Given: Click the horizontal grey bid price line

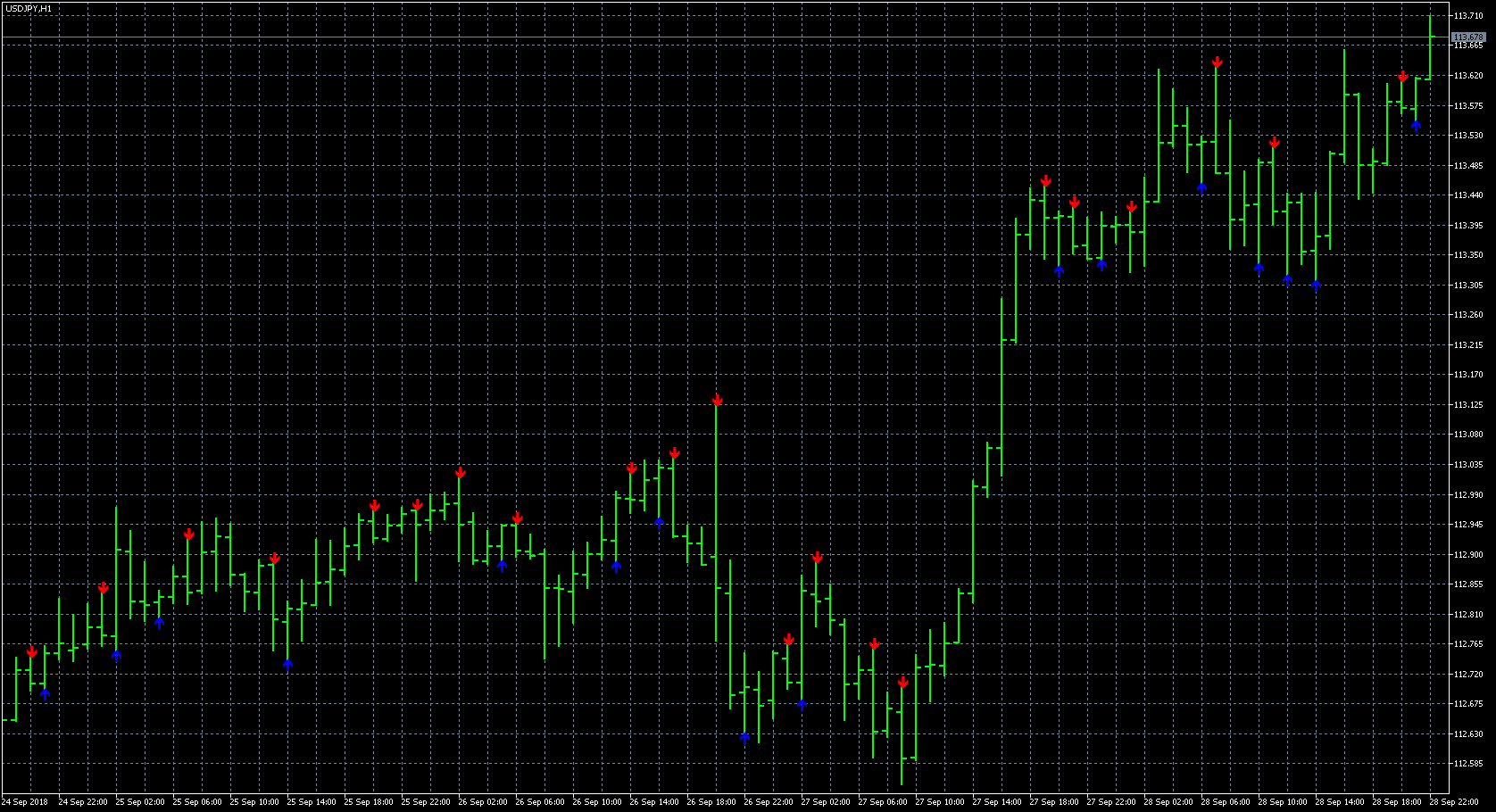Looking at the screenshot, I should coord(714,35).
